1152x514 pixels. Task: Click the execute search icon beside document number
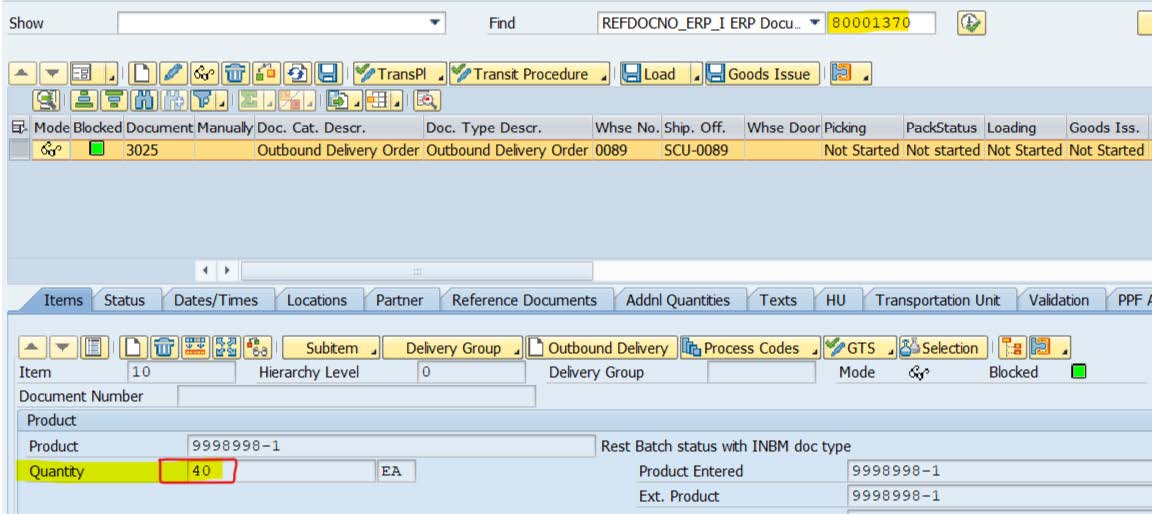pyautogui.click(x=970, y=23)
